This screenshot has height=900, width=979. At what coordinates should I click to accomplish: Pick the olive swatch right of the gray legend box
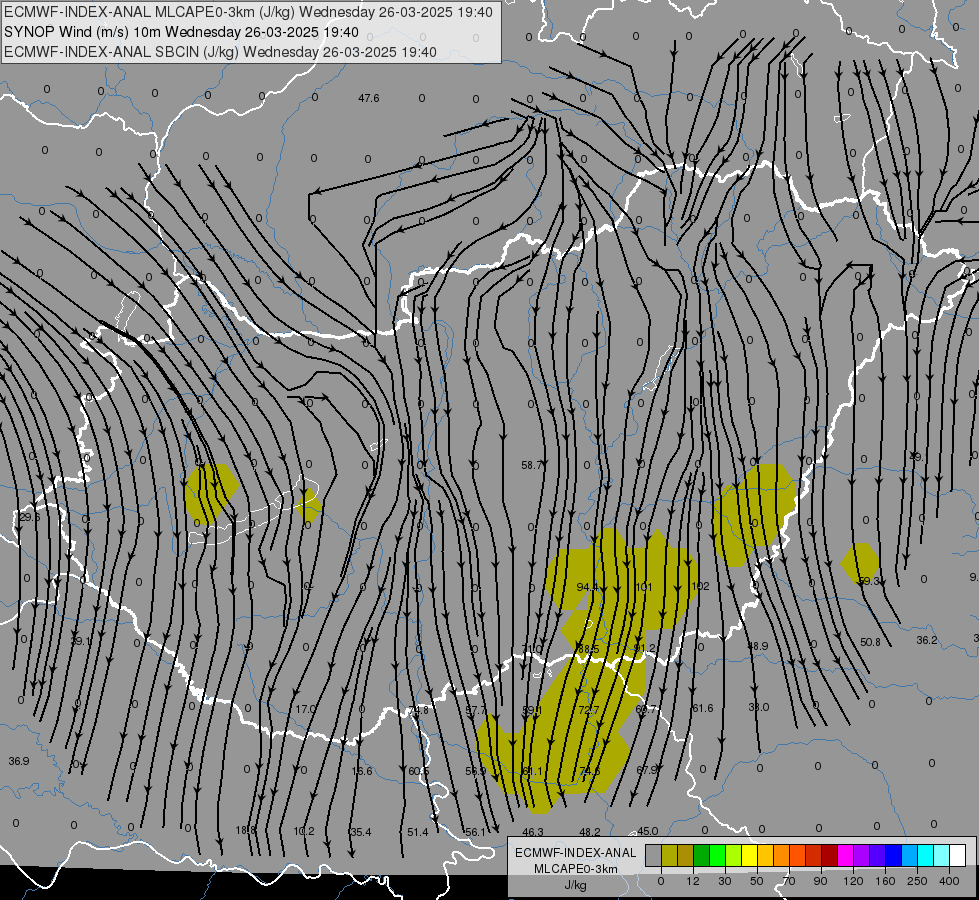[x=669, y=855]
